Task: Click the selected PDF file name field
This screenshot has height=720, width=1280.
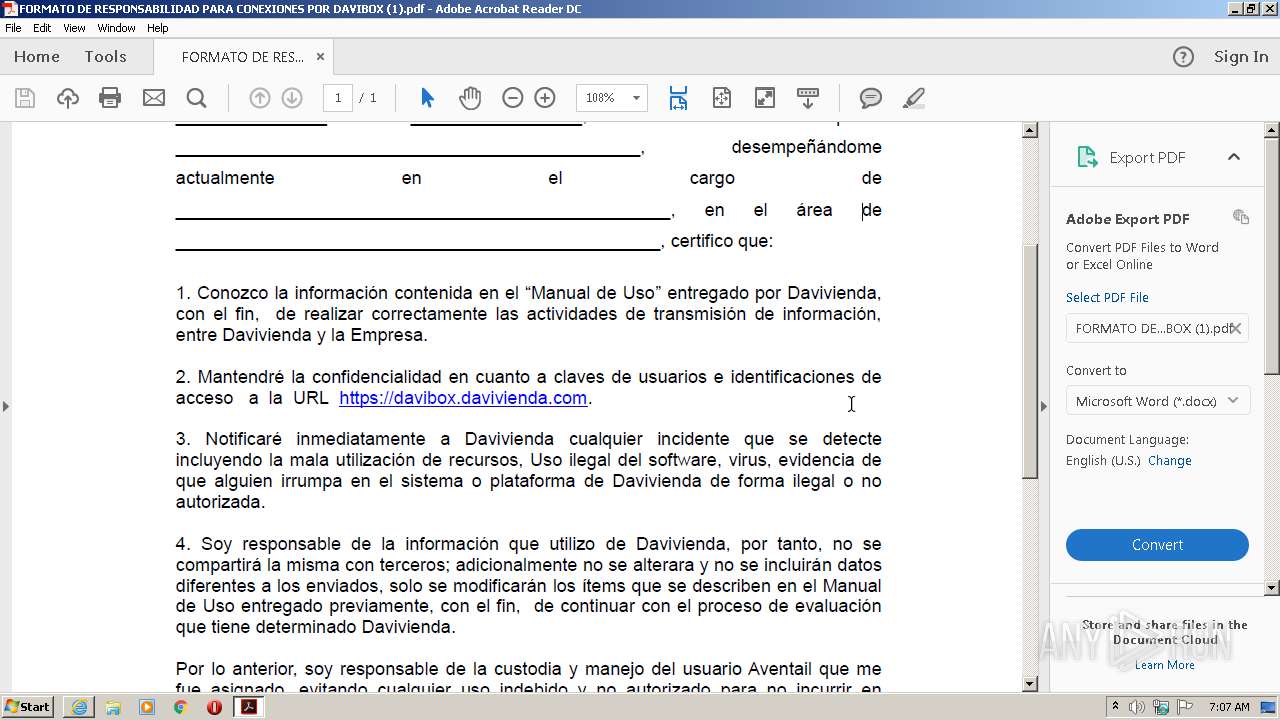Action: tap(1157, 328)
